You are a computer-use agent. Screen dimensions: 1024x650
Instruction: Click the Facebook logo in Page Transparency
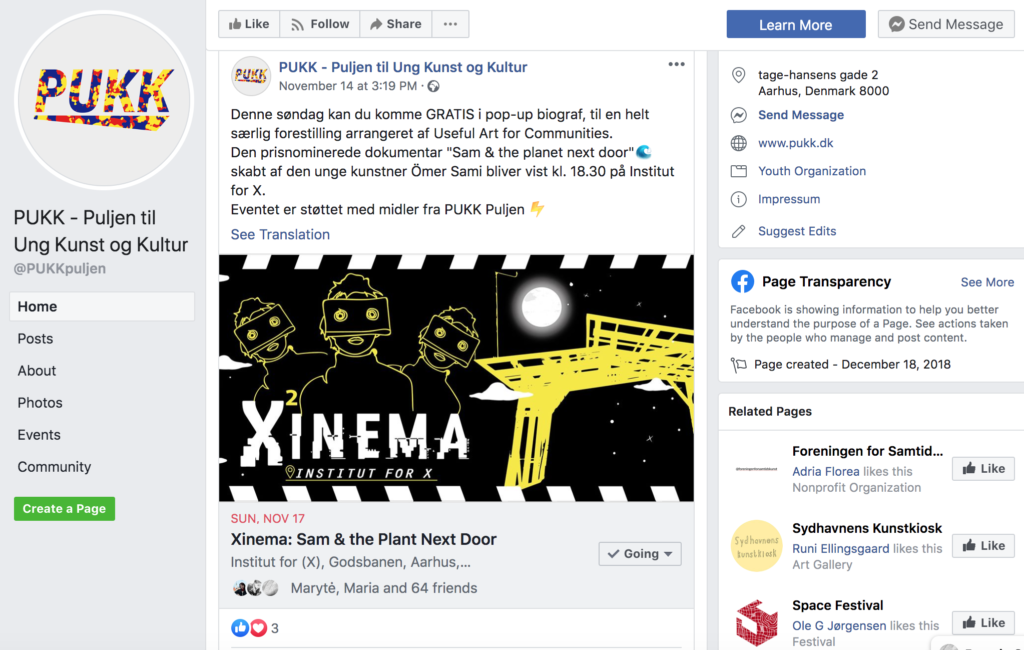743,282
